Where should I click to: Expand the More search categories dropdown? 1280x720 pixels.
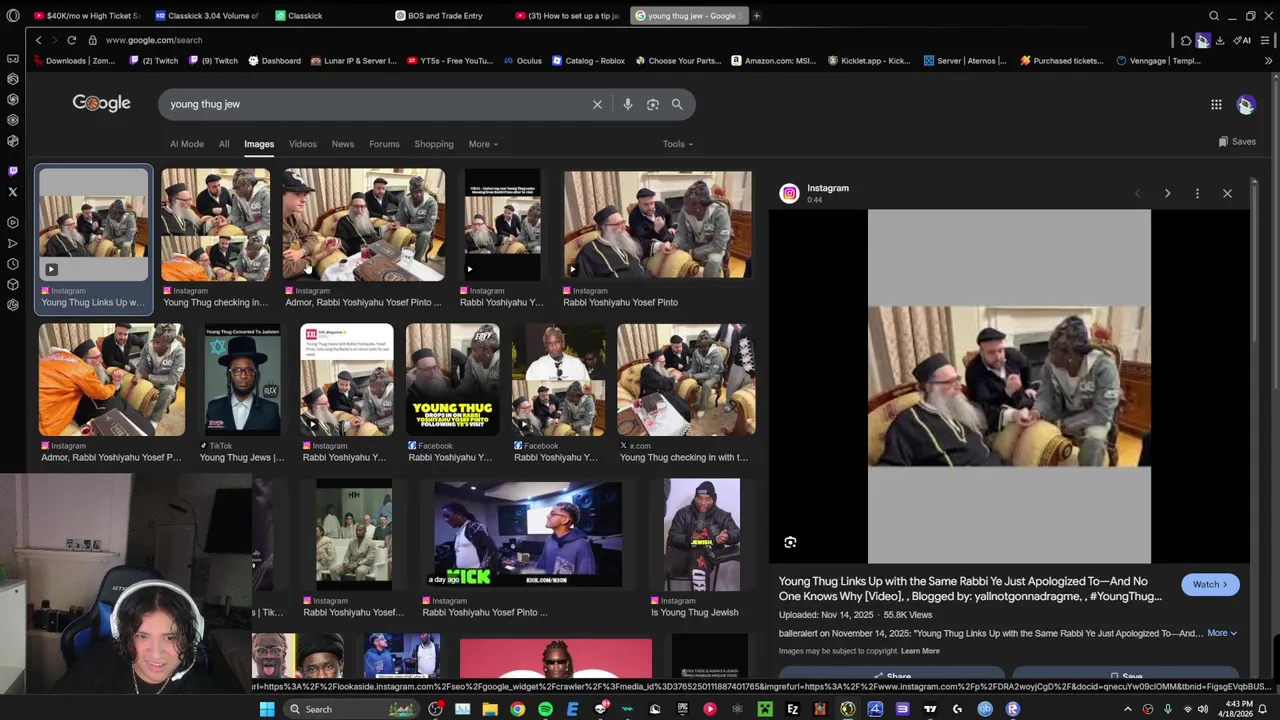point(483,144)
